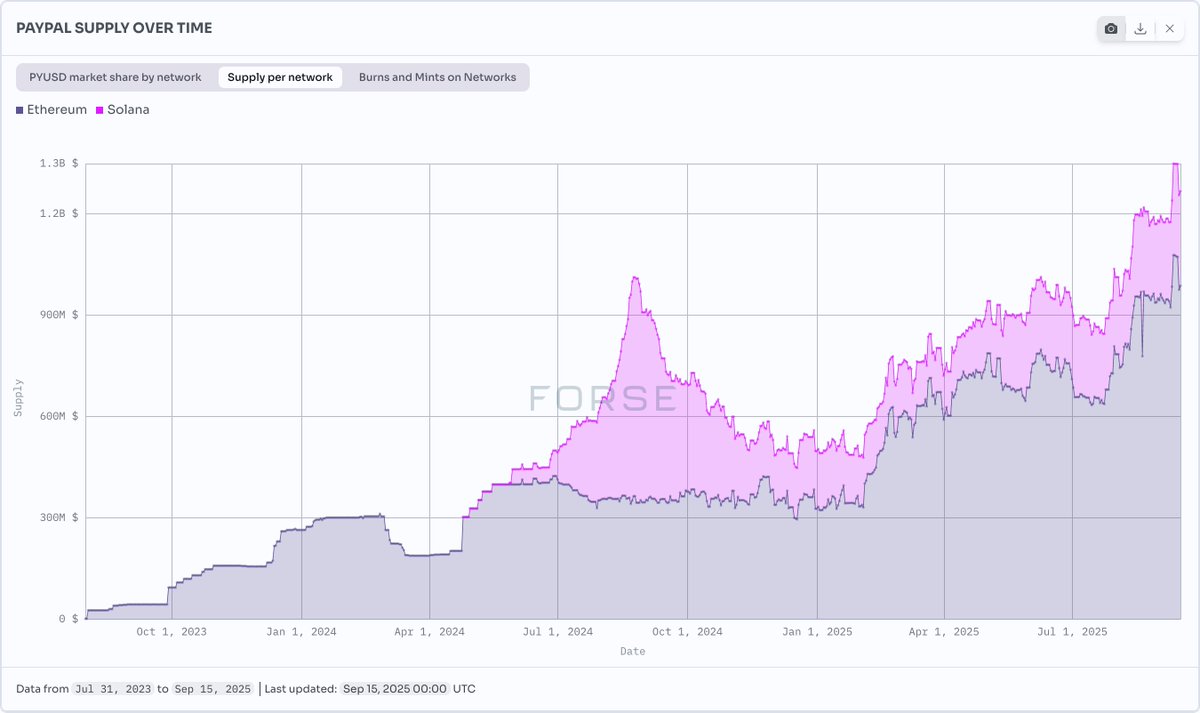
Task: Toggle the Ethereum legend series
Action: (52, 110)
